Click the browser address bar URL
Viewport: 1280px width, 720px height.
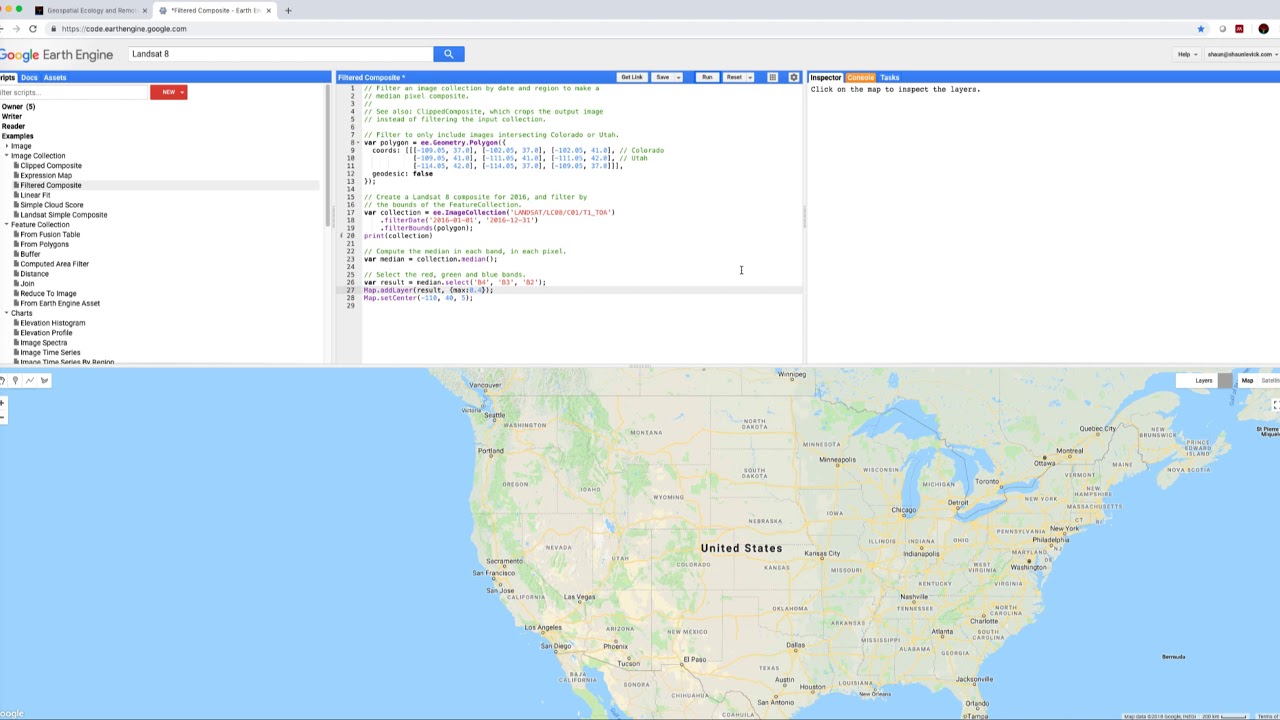(124, 29)
